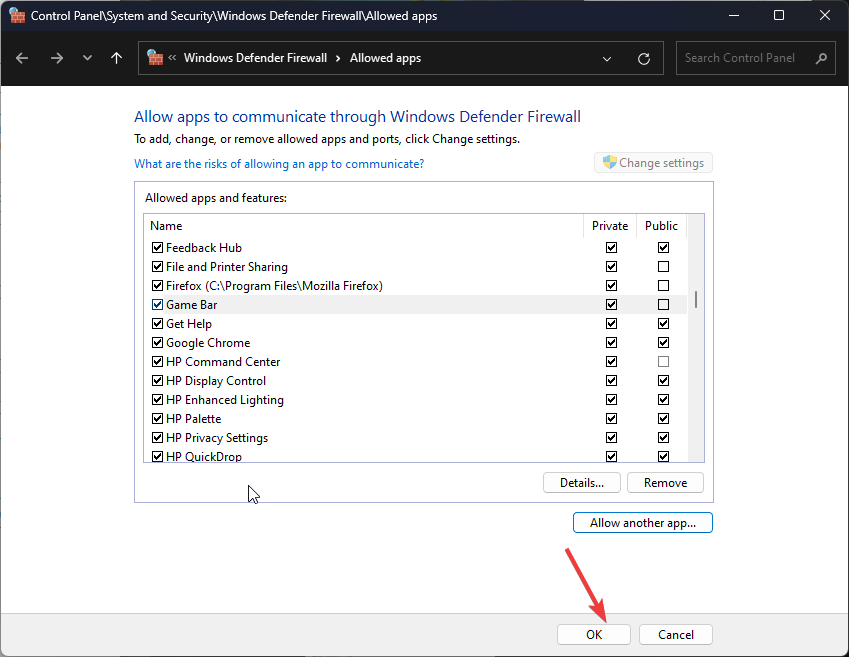Expand address bar history dropdown
Viewport: 849px width, 657px height.
[x=607, y=58]
